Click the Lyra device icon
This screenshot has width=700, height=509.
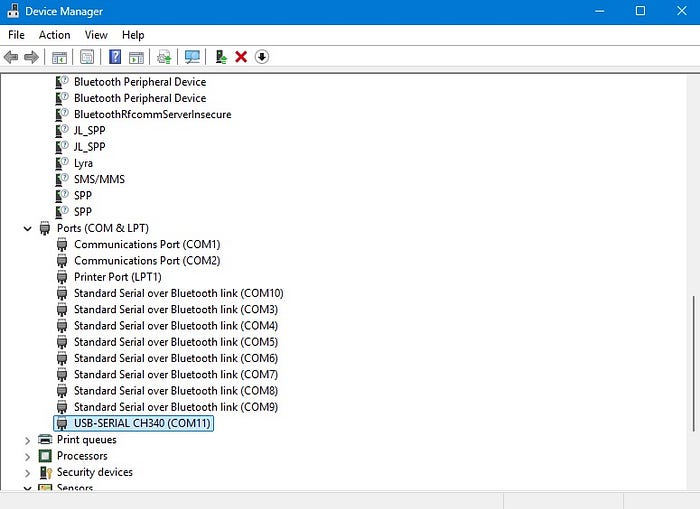(62, 163)
